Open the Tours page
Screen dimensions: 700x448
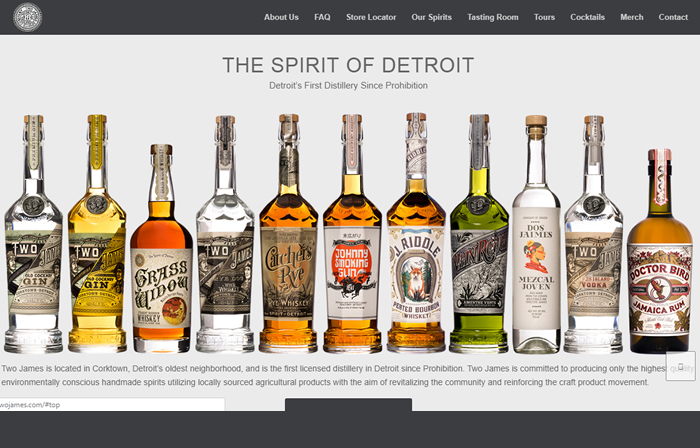coord(544,17)
